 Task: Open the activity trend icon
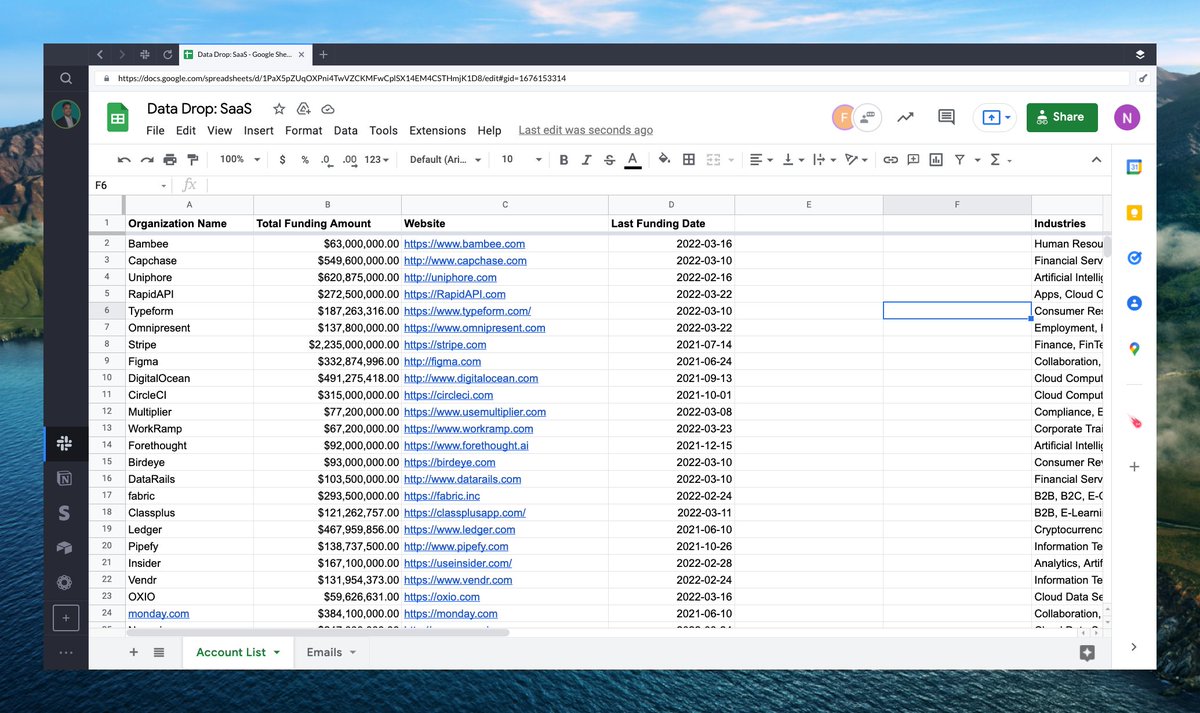coord(905,117)
